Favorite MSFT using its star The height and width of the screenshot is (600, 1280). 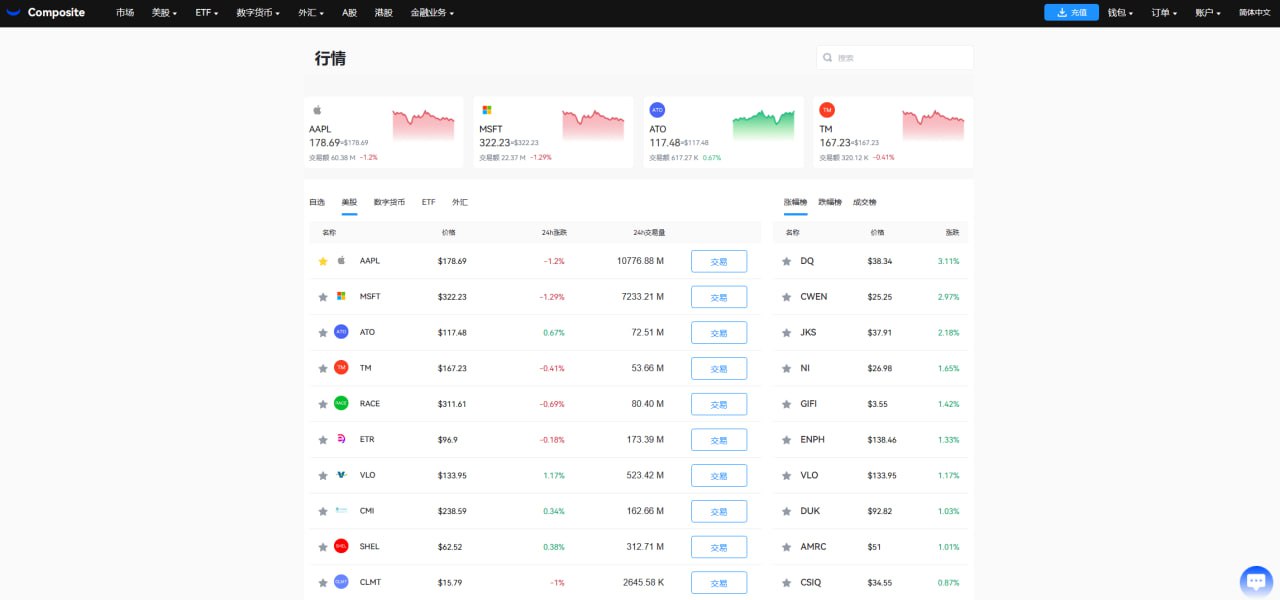[323, 297]
